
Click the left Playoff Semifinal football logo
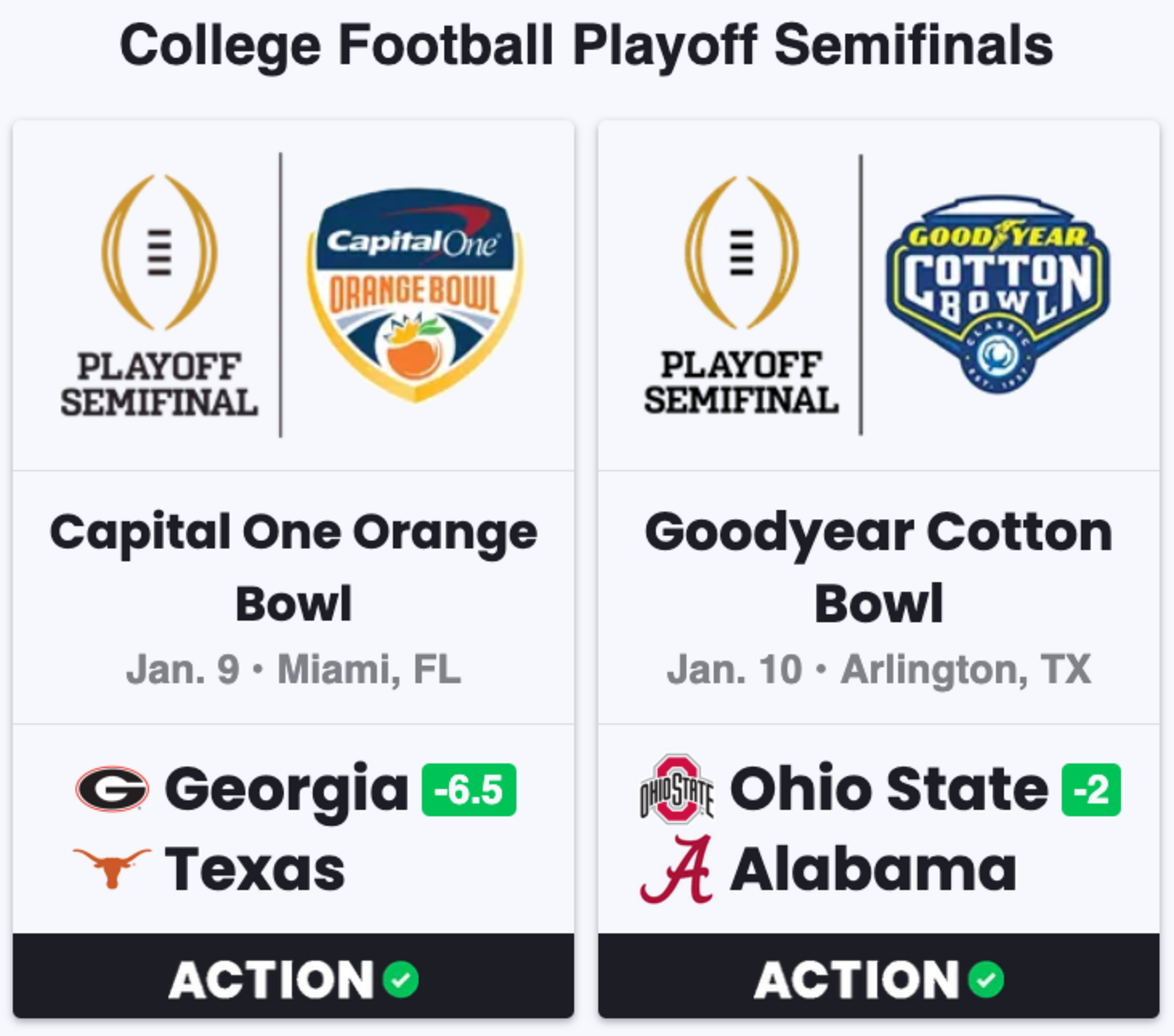[159, 295]
